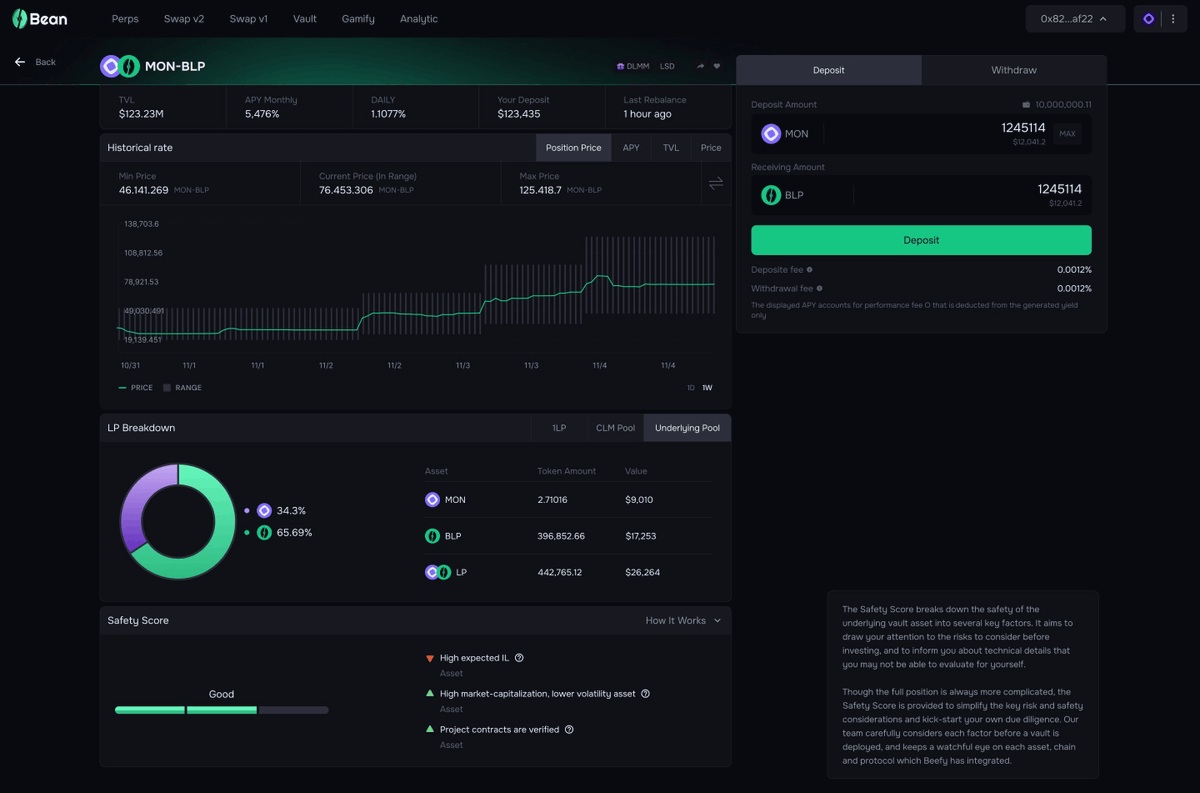Open help icon for High market-capitalization asset
Image resolution: width=1200 pixels, height=793 pixels.
645,694
